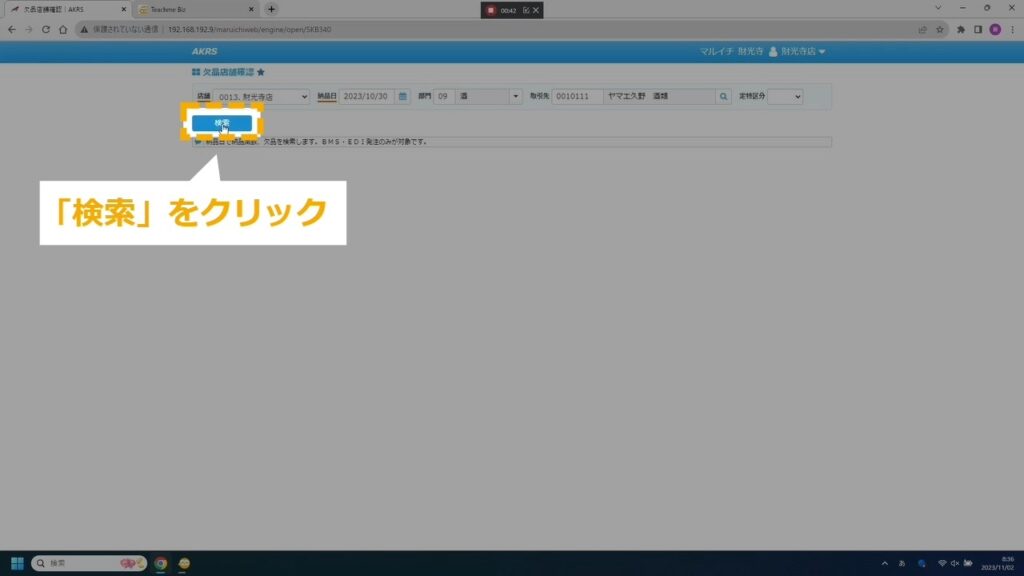Bookmark this page with star icon
Viewport: 1024px width, 576px height.
pos(939,29)
